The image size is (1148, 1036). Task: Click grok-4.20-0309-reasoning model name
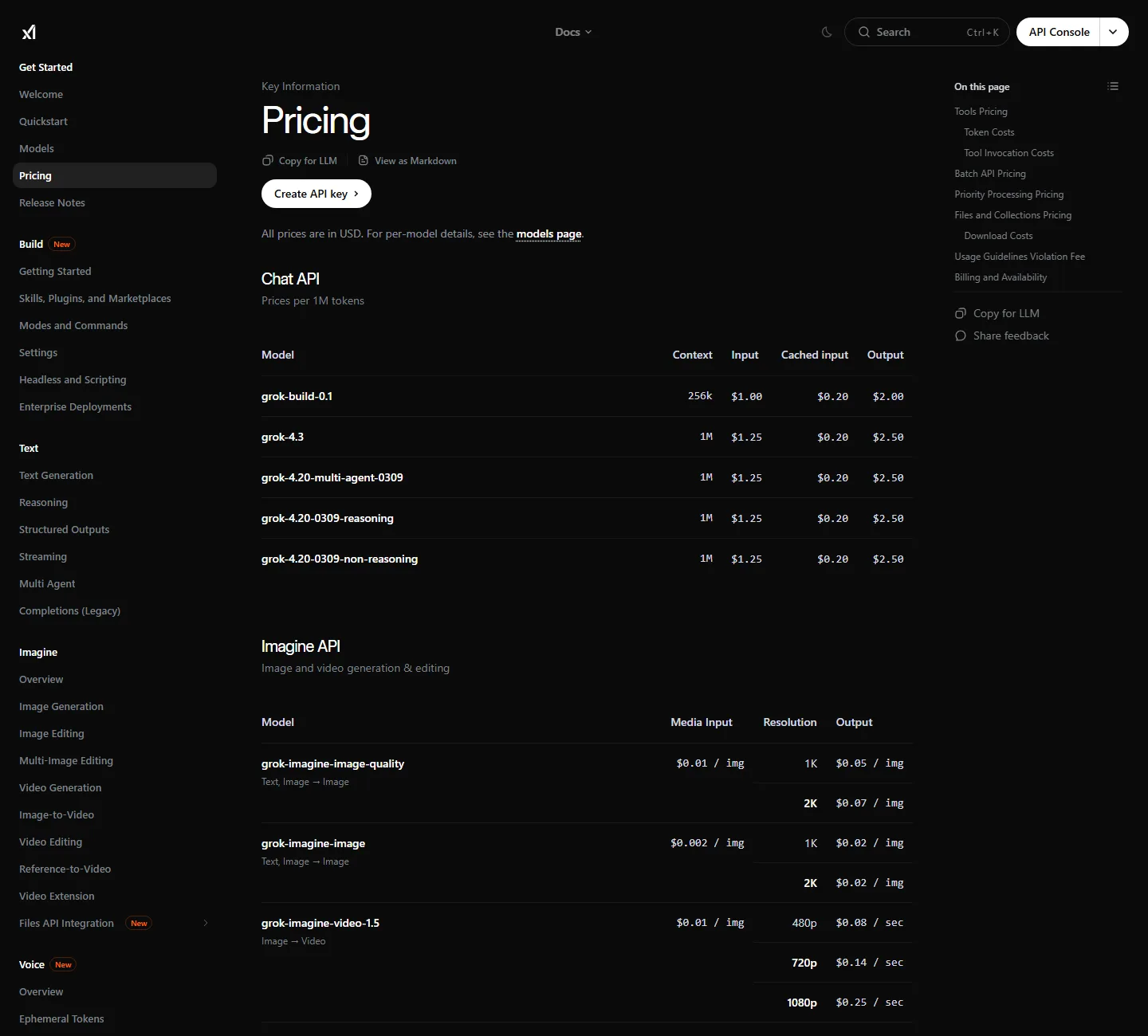tap(327, 518)
